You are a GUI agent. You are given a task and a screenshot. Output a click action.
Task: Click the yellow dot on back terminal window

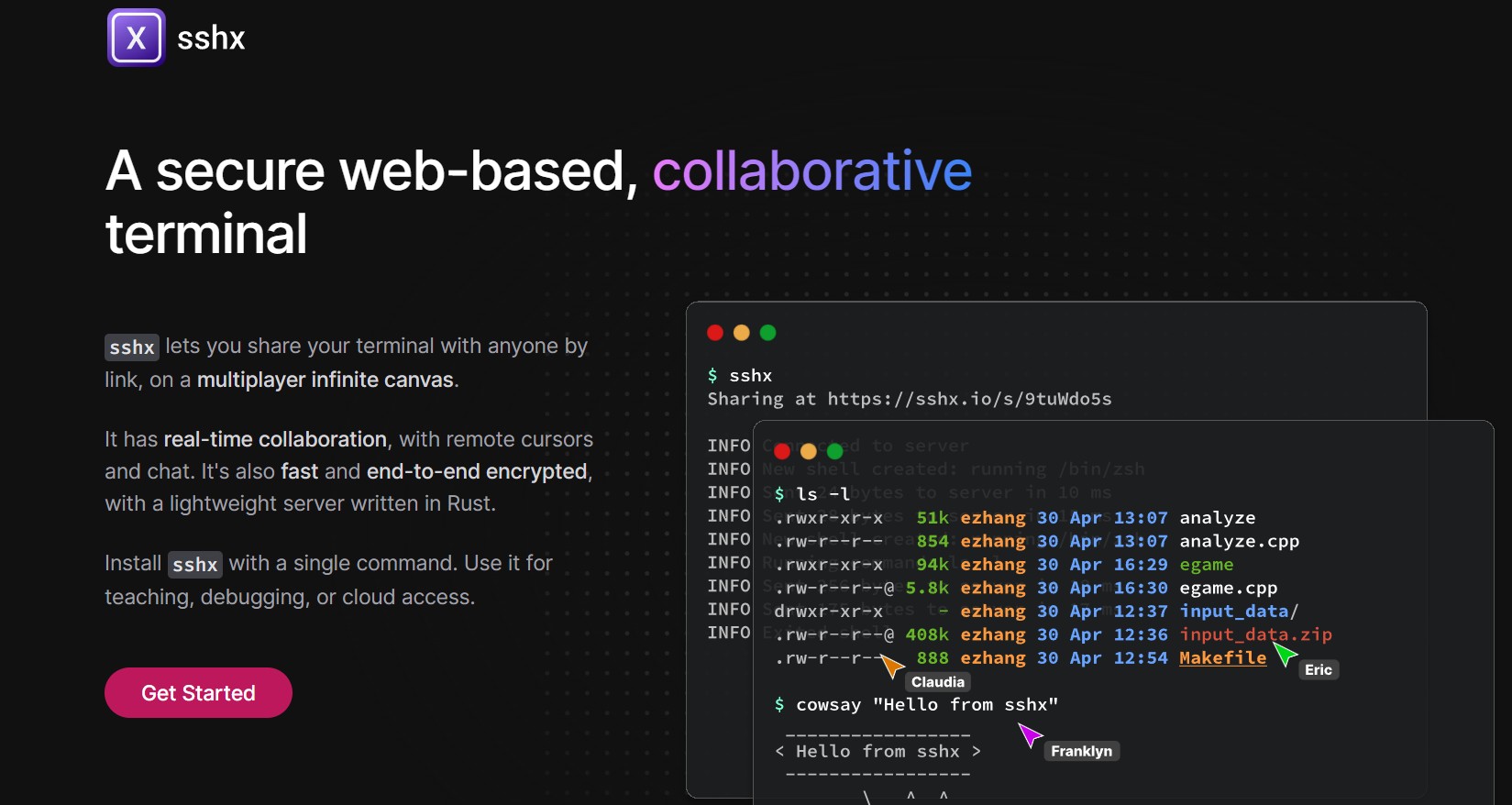click(x=742, y=333)
